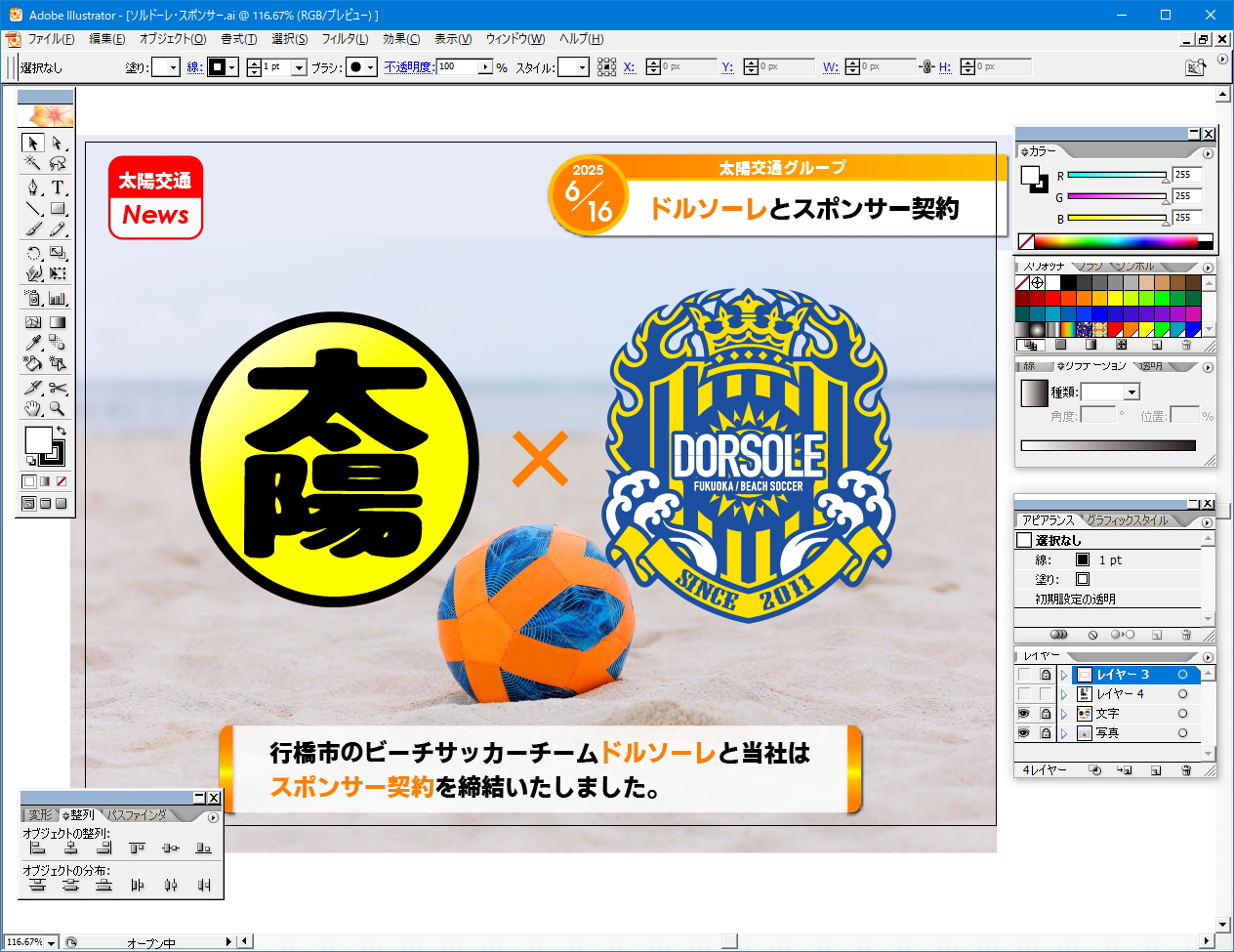This screenshot has height=952, width=1234.
Task: Toggle the W/H constrain proportions link icon
Action: 927,67
